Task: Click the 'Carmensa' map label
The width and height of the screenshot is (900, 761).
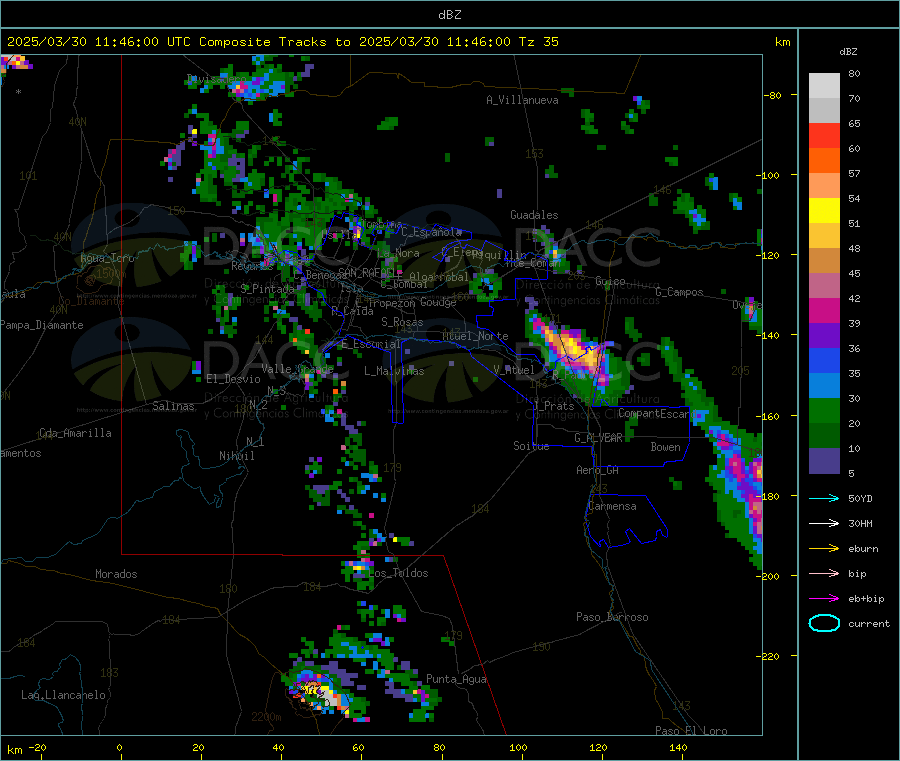Action: (x=612, y=506)
